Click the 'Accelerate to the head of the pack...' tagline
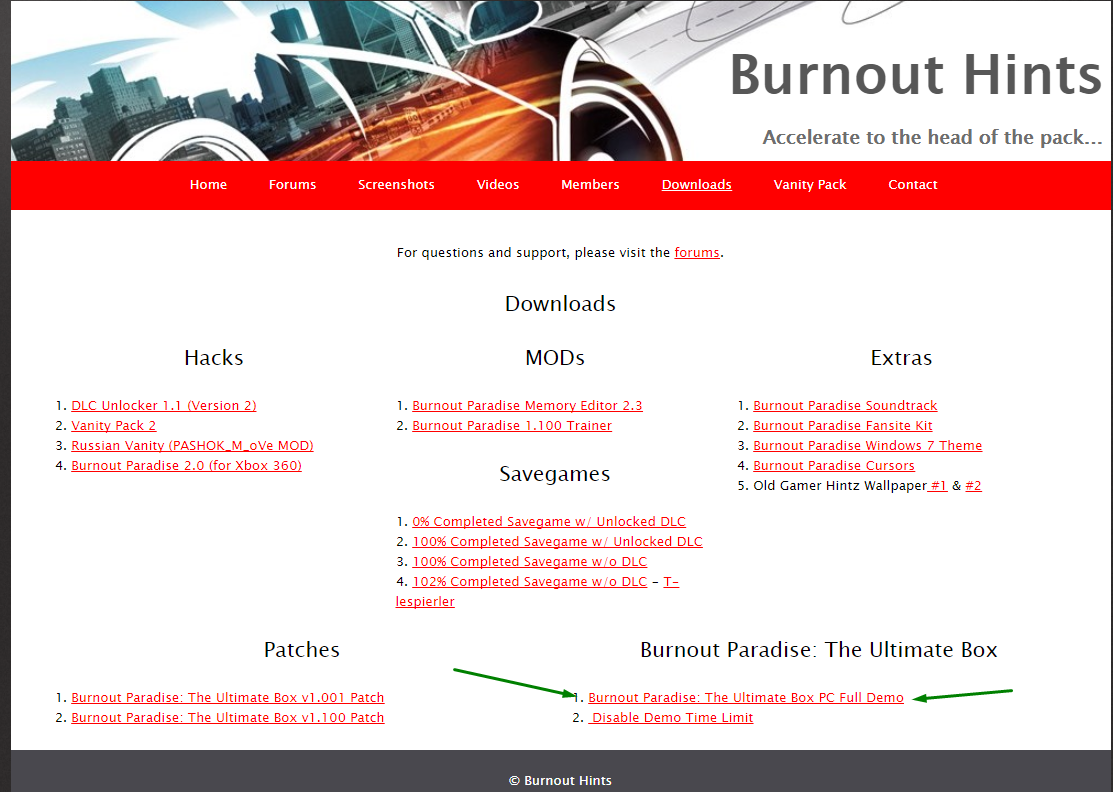1113x792 pixels. [x=932, y=137]
